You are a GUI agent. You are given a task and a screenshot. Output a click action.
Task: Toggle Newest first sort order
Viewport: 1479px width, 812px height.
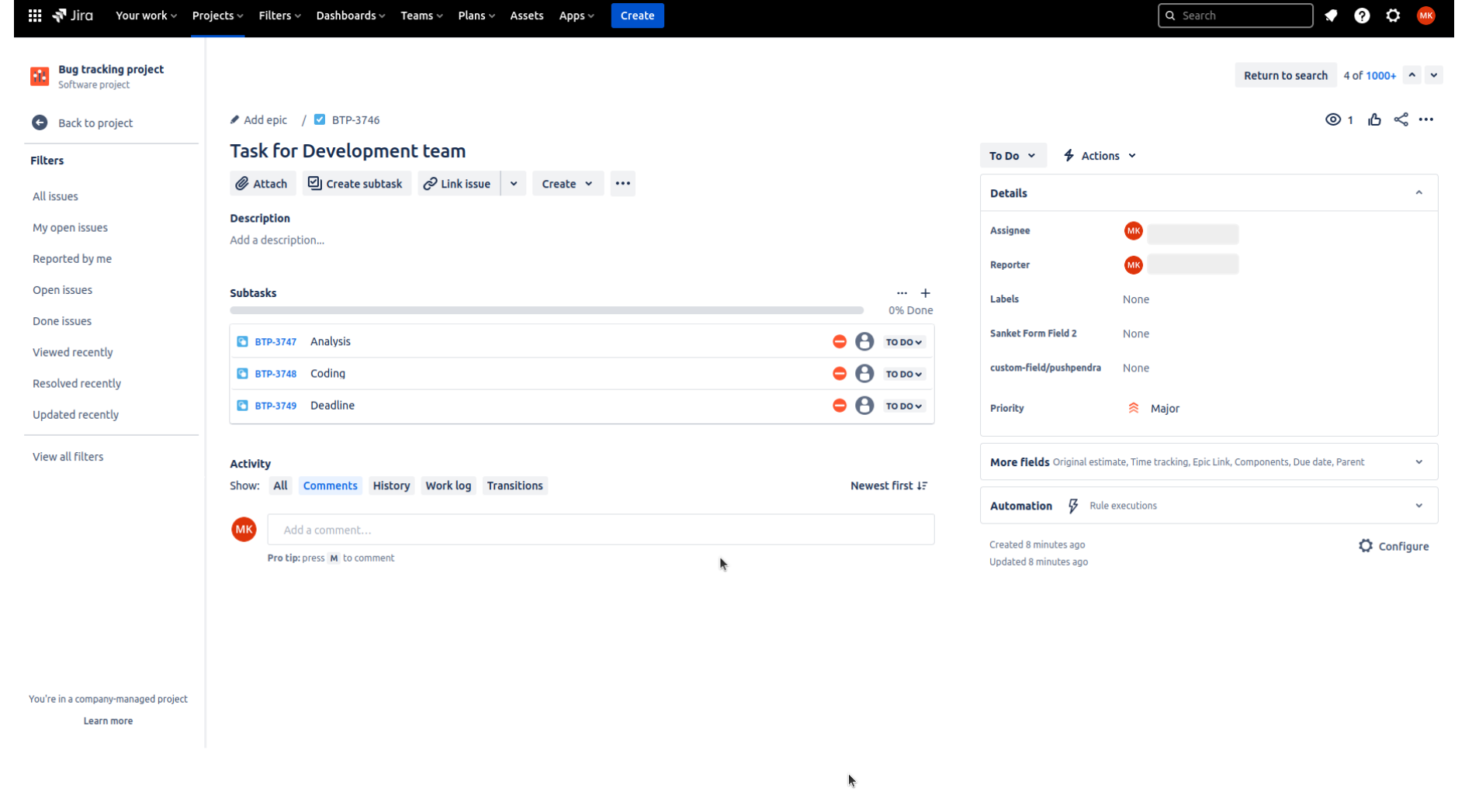coord(888,485)
